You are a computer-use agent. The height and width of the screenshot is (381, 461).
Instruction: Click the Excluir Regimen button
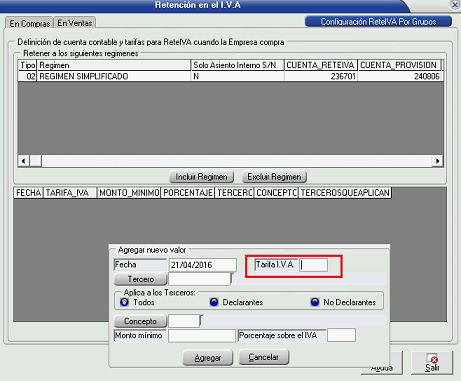[274, 177]
